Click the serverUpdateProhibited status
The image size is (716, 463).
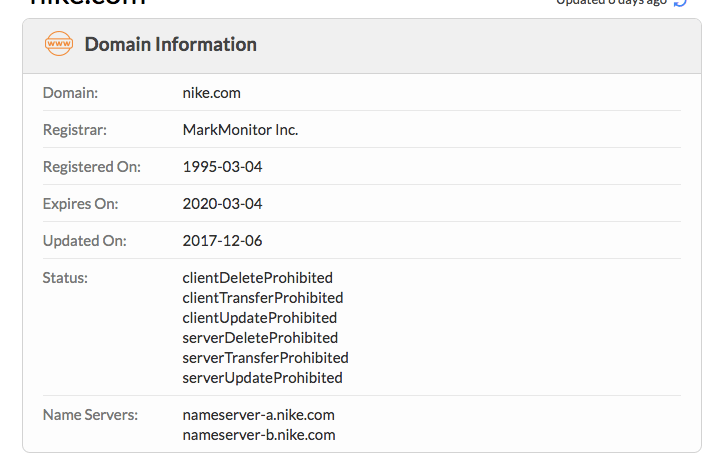tap(263, 378)
